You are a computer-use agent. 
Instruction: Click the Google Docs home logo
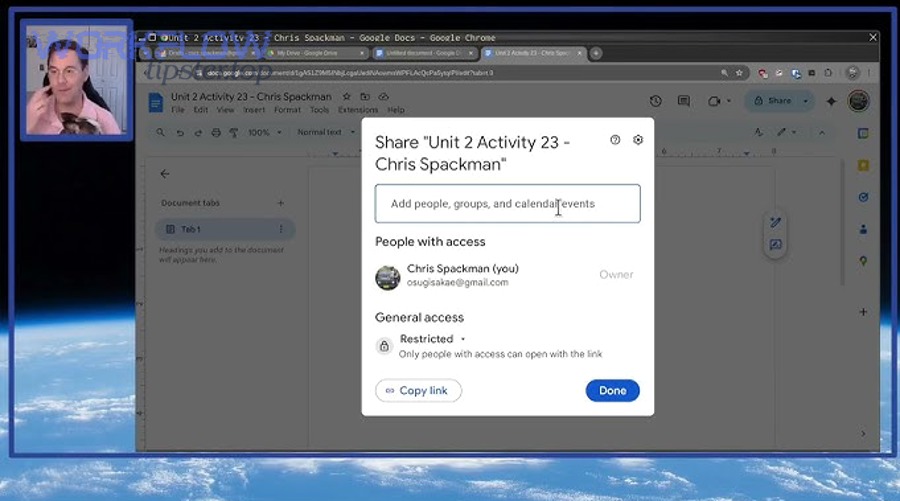pyautogui.click(x=156, y=103)
